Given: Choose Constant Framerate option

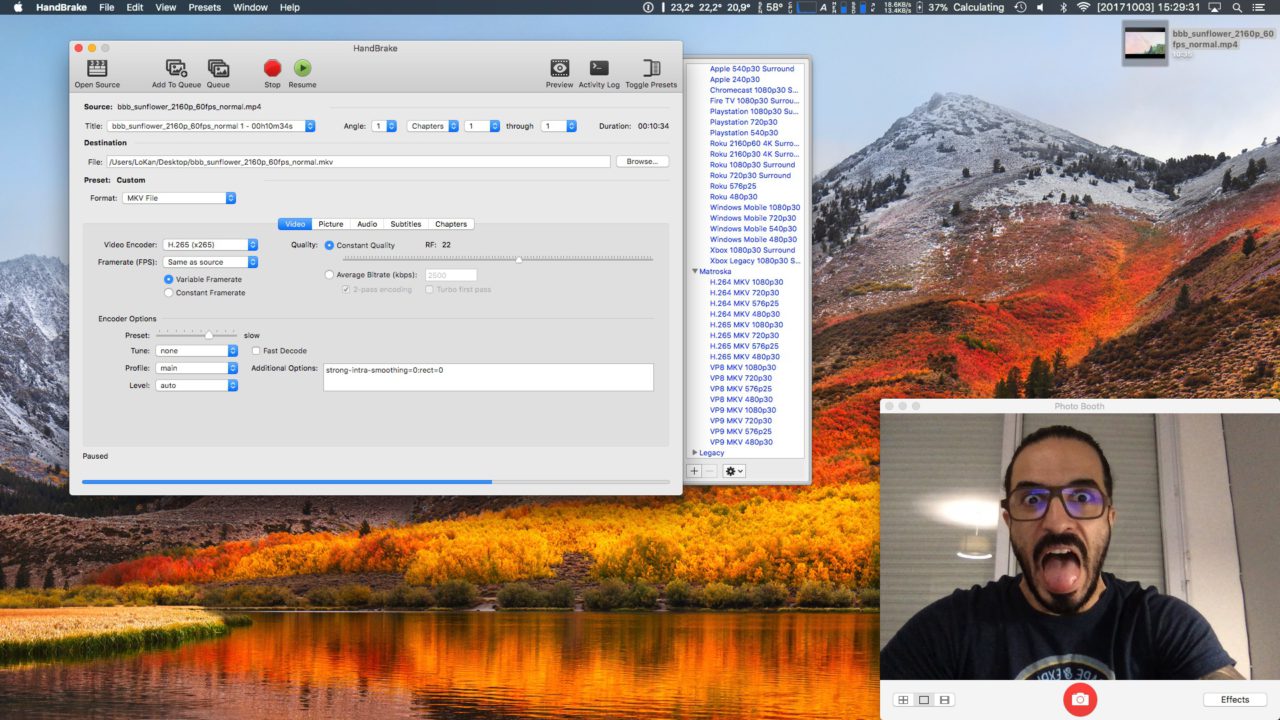Looking at the screenshot, I should (x=169, y=293).
